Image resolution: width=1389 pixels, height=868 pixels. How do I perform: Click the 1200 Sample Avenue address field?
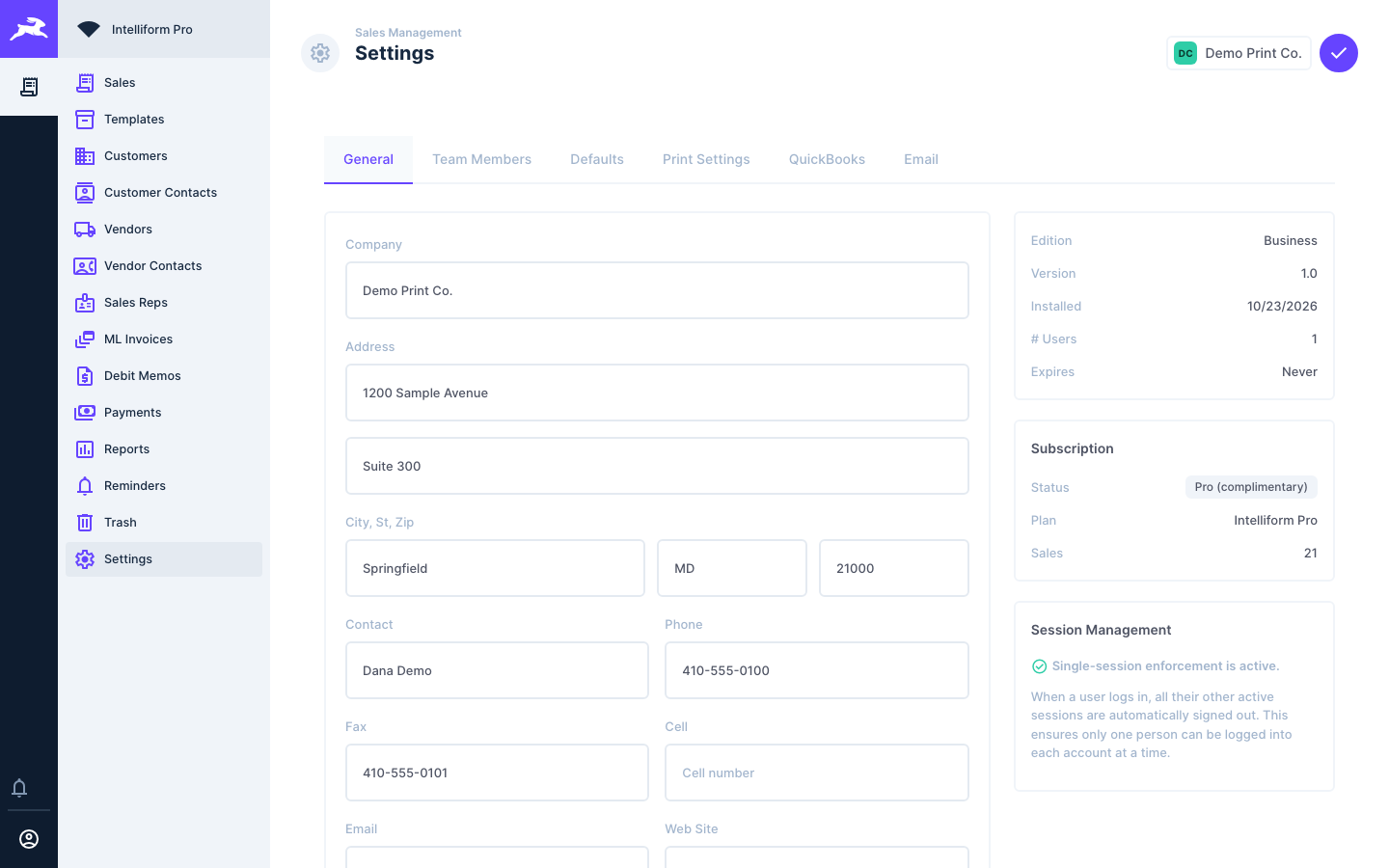[657, 393]
